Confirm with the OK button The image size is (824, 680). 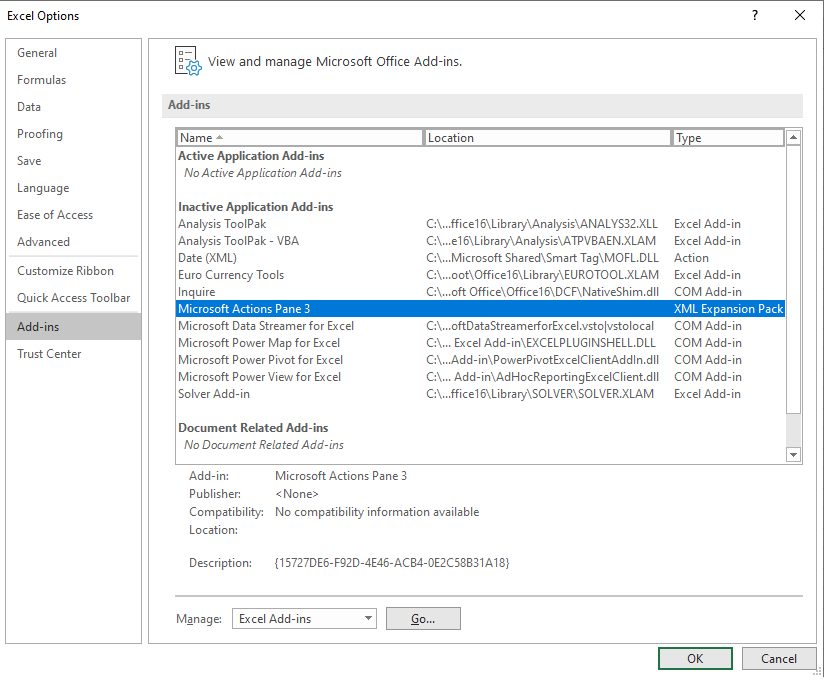[695, 658]
